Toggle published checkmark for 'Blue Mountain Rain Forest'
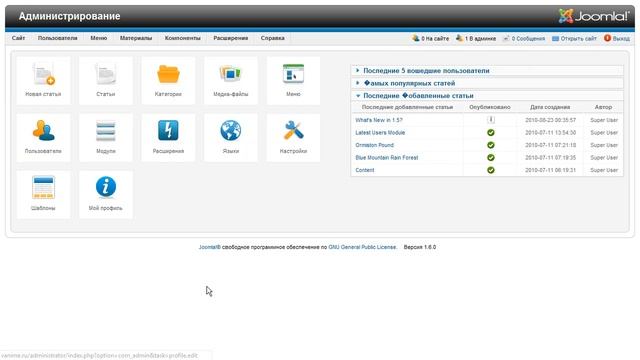 coord(491,158)
